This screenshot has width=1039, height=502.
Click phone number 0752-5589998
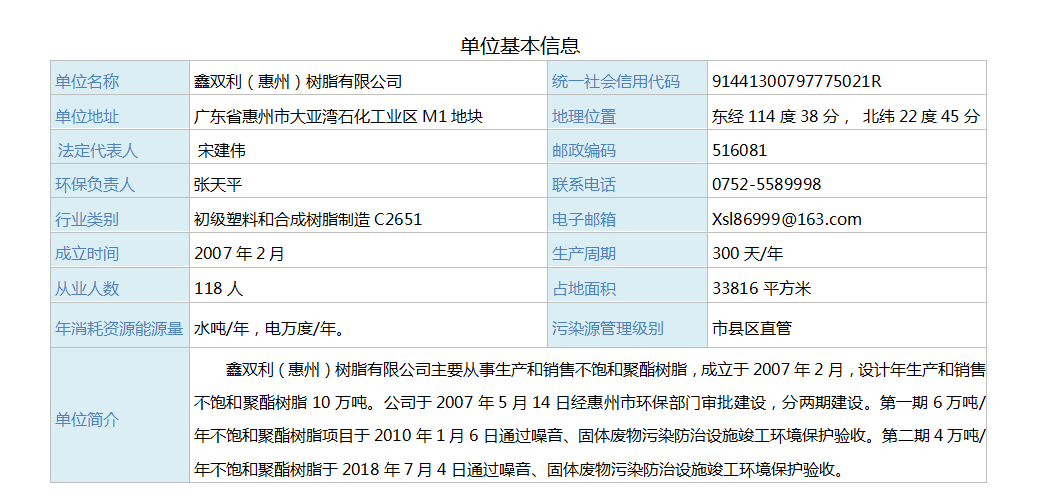[x=766, y=184]
